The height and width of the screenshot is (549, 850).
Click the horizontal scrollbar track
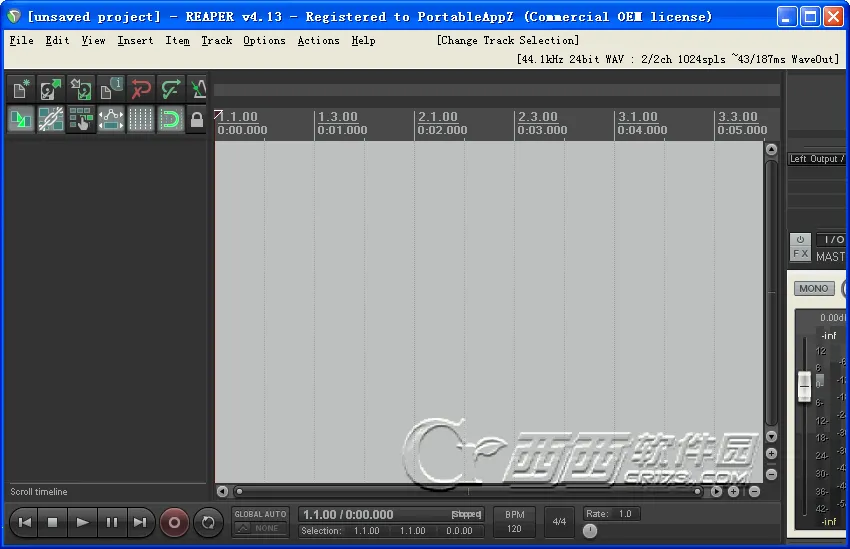point(468,492)
